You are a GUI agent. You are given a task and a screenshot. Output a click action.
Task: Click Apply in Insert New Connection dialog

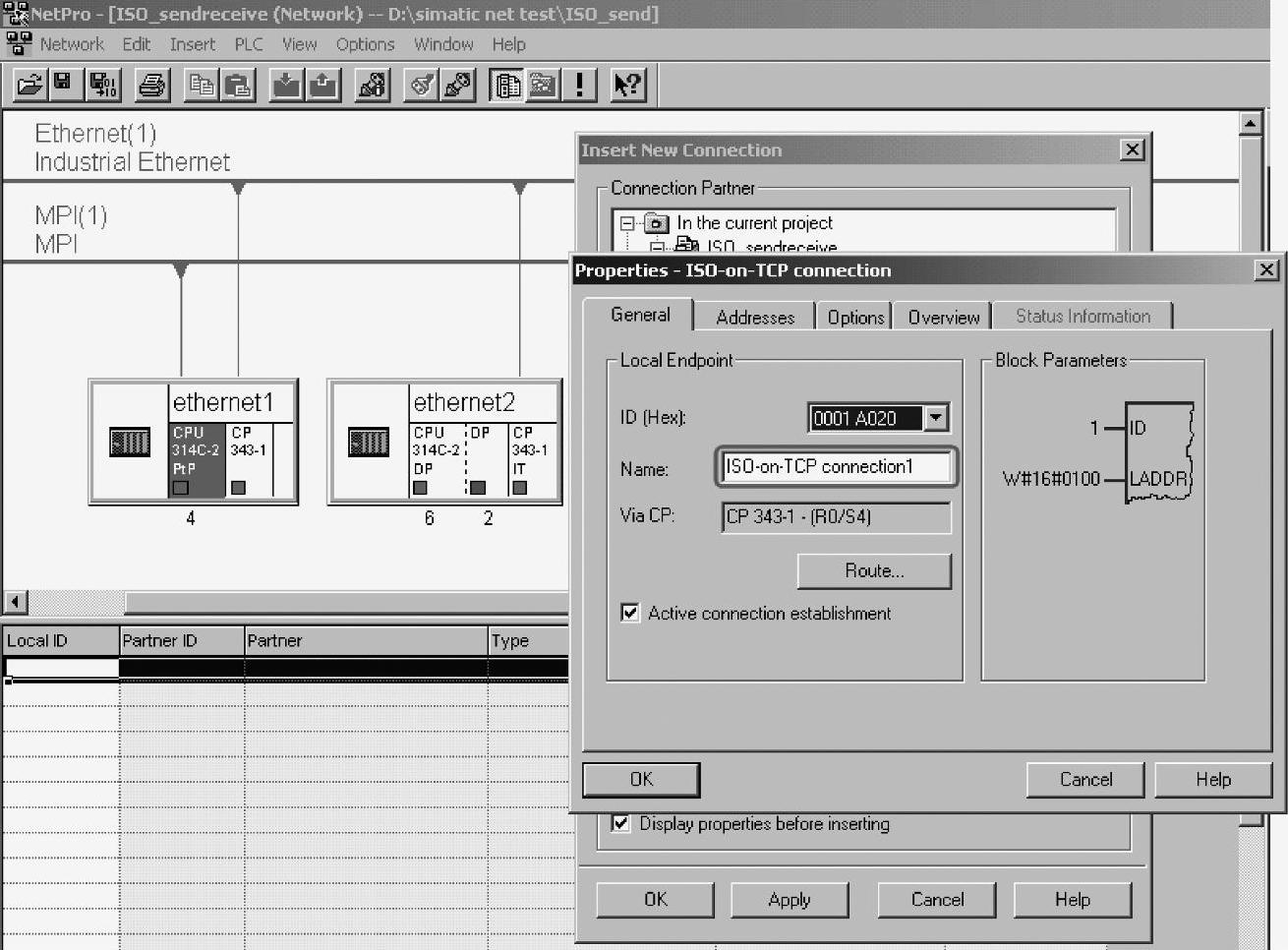pyautogui.click(x=789, y=899)
